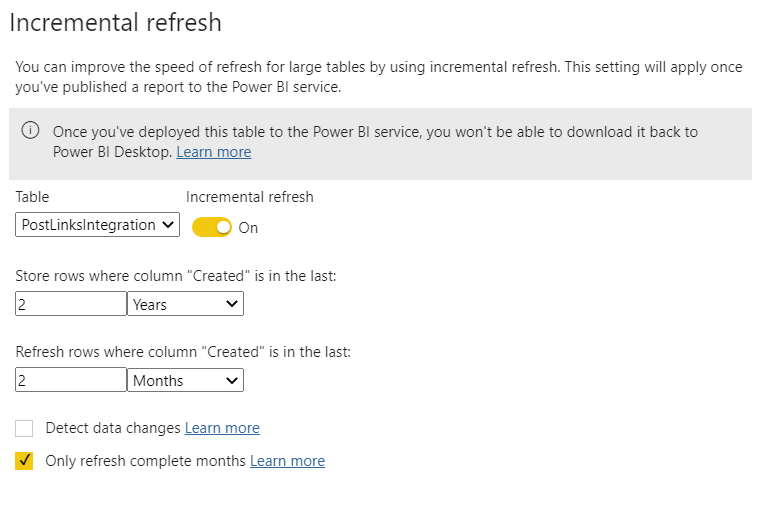Click the banner message about Power BI Desktop
Viewport: 759px width, 505px height.
pos(375,132)
